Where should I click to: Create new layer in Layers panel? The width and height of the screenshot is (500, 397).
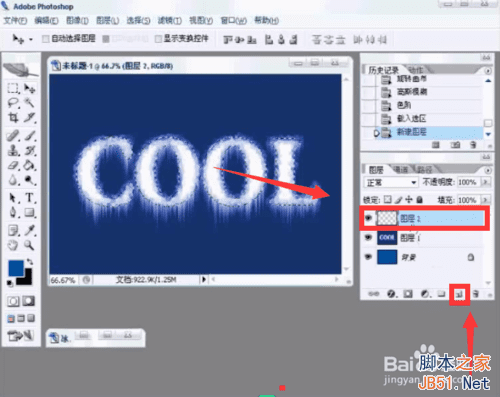pos(459,294)
